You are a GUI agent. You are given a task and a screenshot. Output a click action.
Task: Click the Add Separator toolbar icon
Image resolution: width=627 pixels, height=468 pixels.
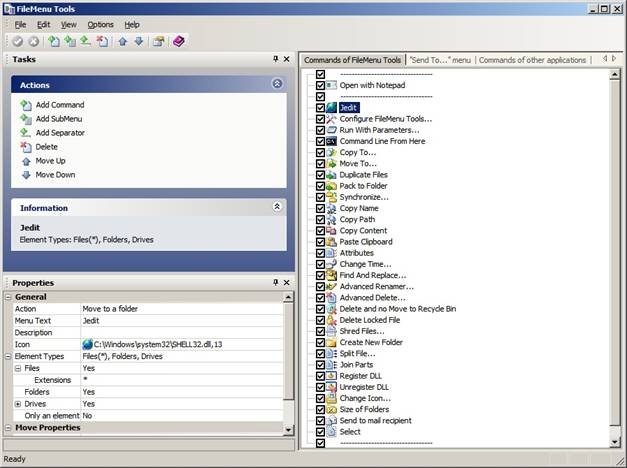click(85, 41)
